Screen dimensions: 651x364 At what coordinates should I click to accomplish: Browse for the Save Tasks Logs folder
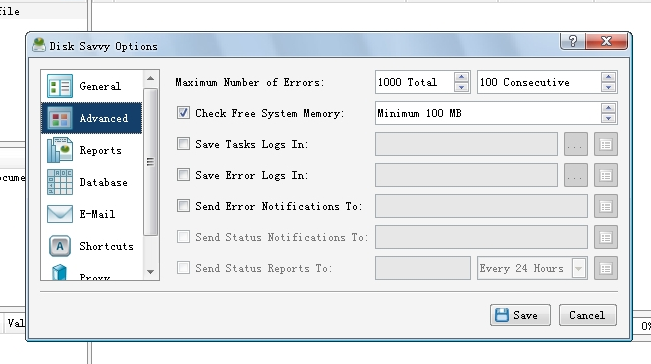click(x=576, y=144)
